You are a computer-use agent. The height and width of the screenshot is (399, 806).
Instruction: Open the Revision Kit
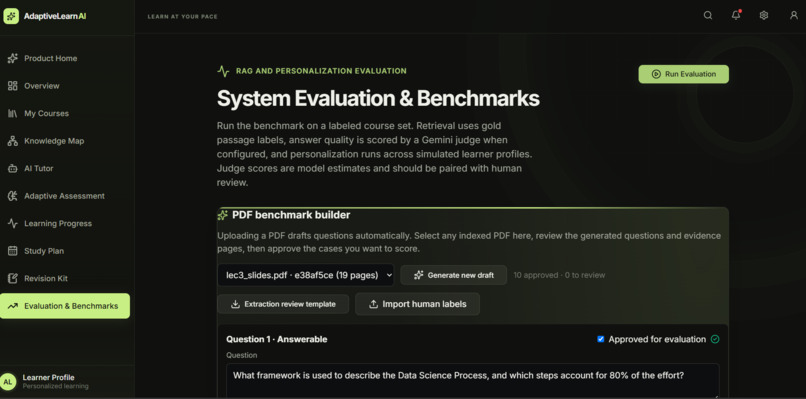click(65, 278)
